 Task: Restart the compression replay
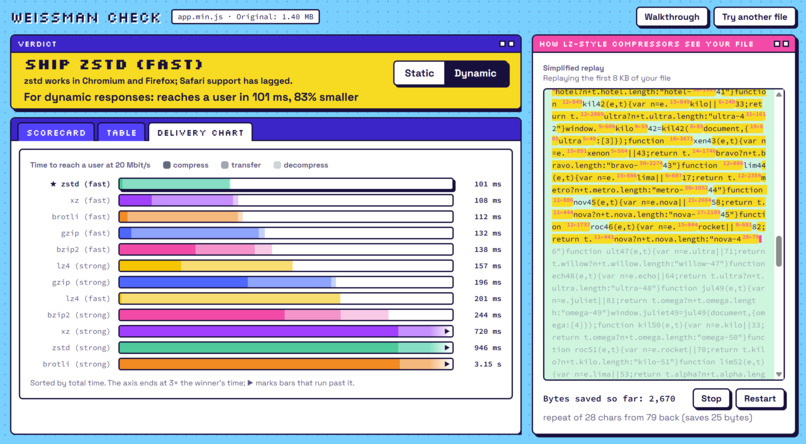pyautogui.click(x=760, y=398)
